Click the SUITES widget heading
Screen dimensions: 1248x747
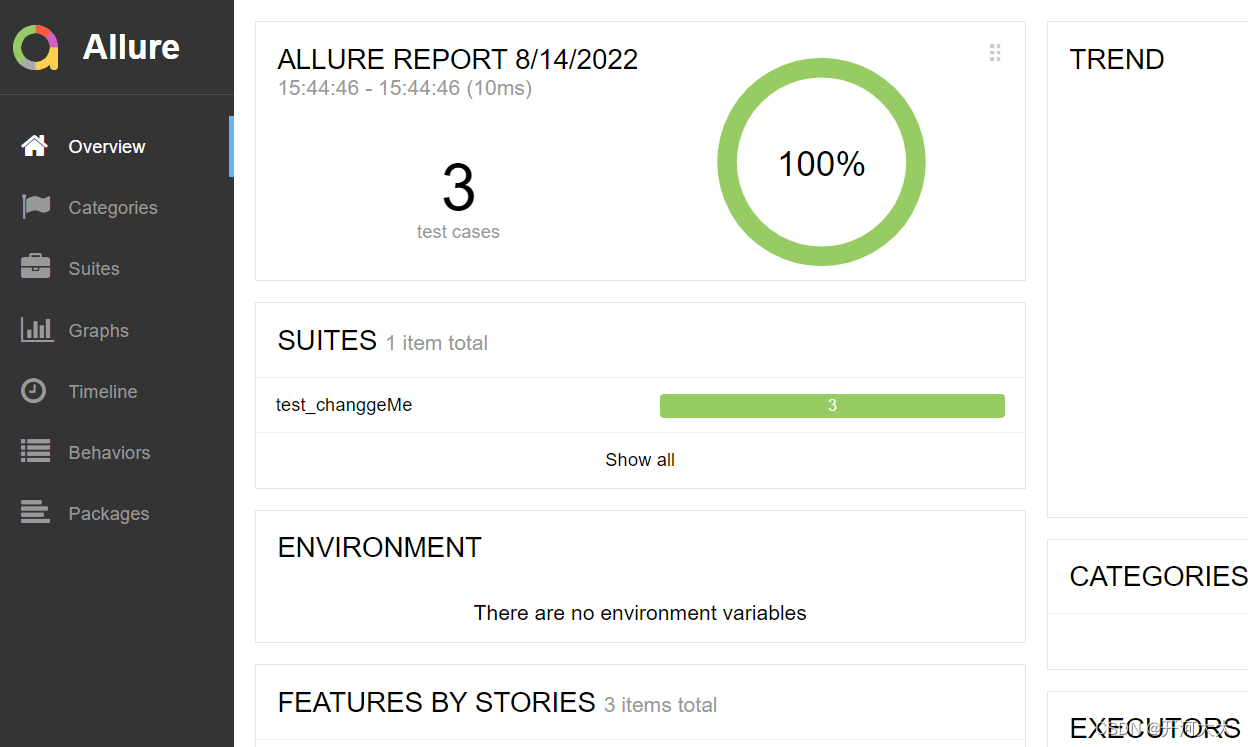327,340
